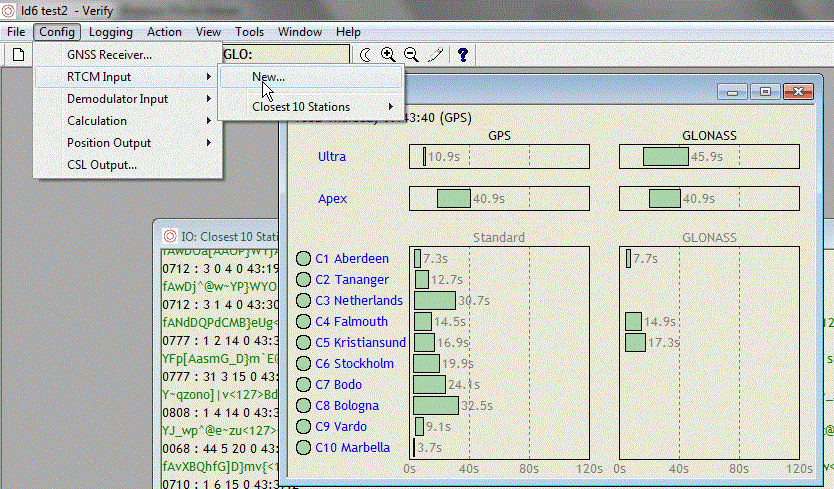This screenshot has width=834, height=489.
Task: Toggle night mode moon icon
Action: click(365, 54)
